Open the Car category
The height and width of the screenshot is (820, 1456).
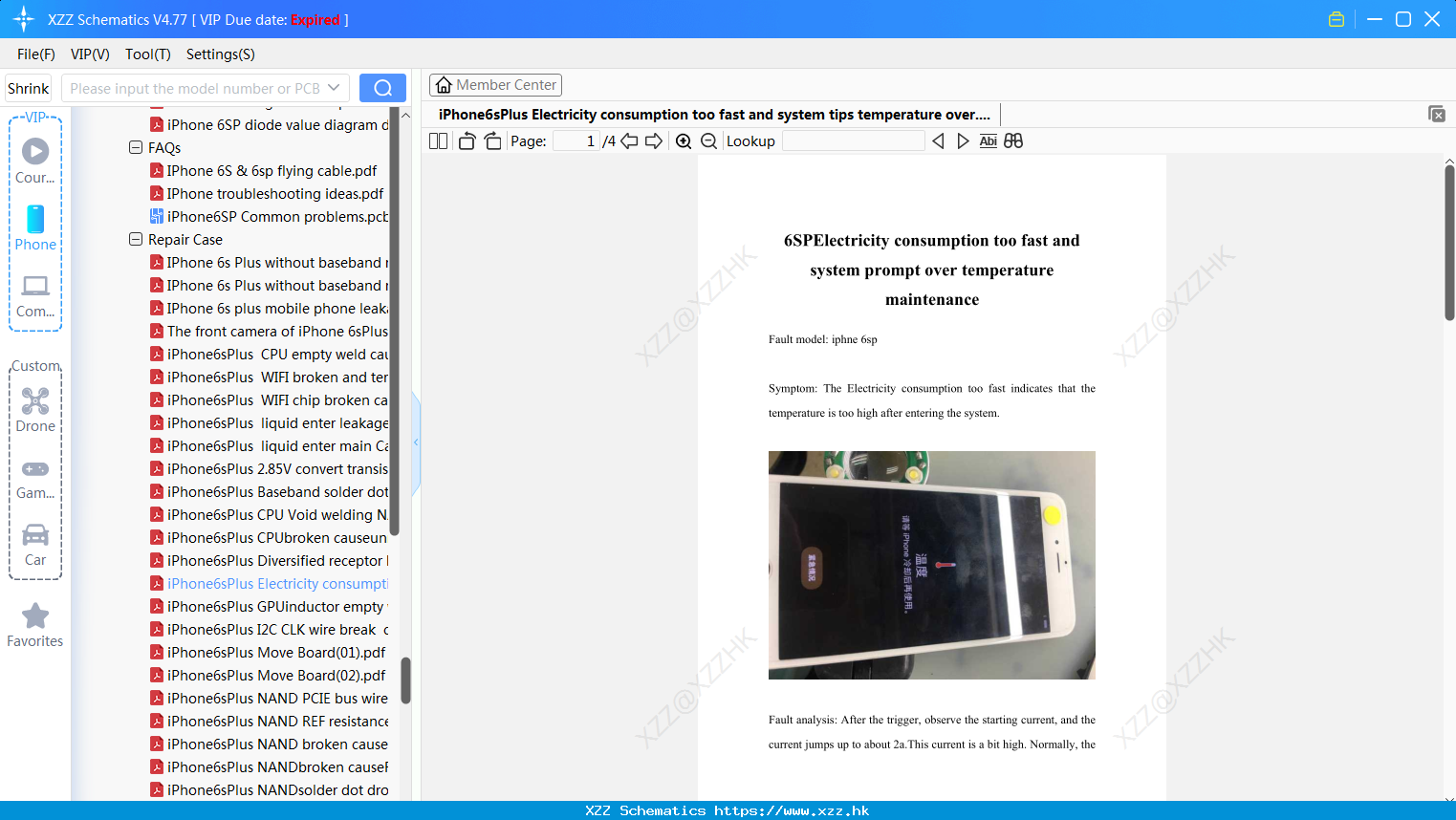tap(35, 545)
